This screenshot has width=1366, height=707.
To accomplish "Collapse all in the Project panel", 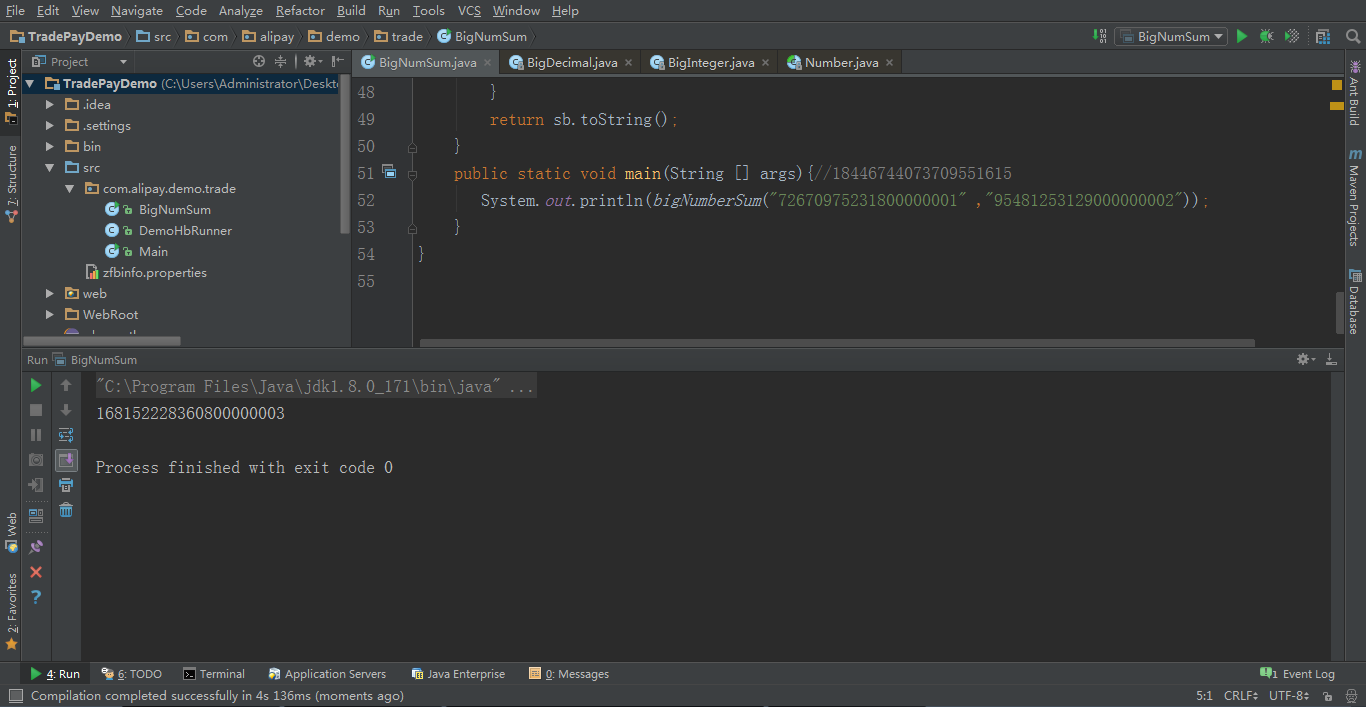I will [x=281, y=62].
